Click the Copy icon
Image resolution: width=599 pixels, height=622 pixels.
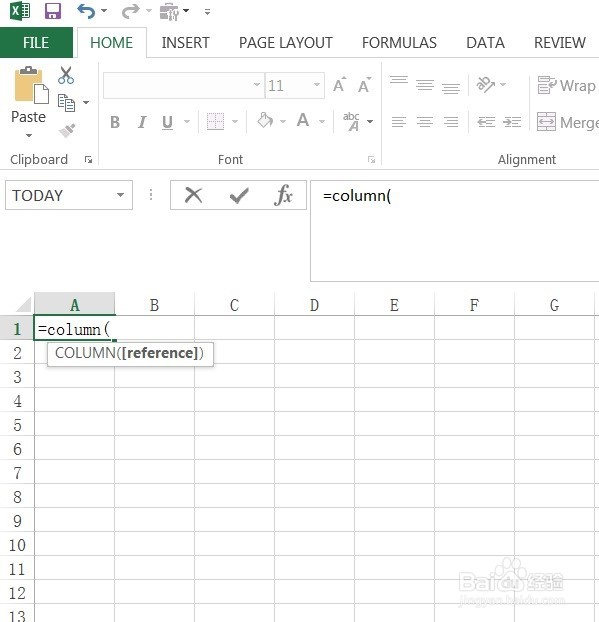point(66,103)
